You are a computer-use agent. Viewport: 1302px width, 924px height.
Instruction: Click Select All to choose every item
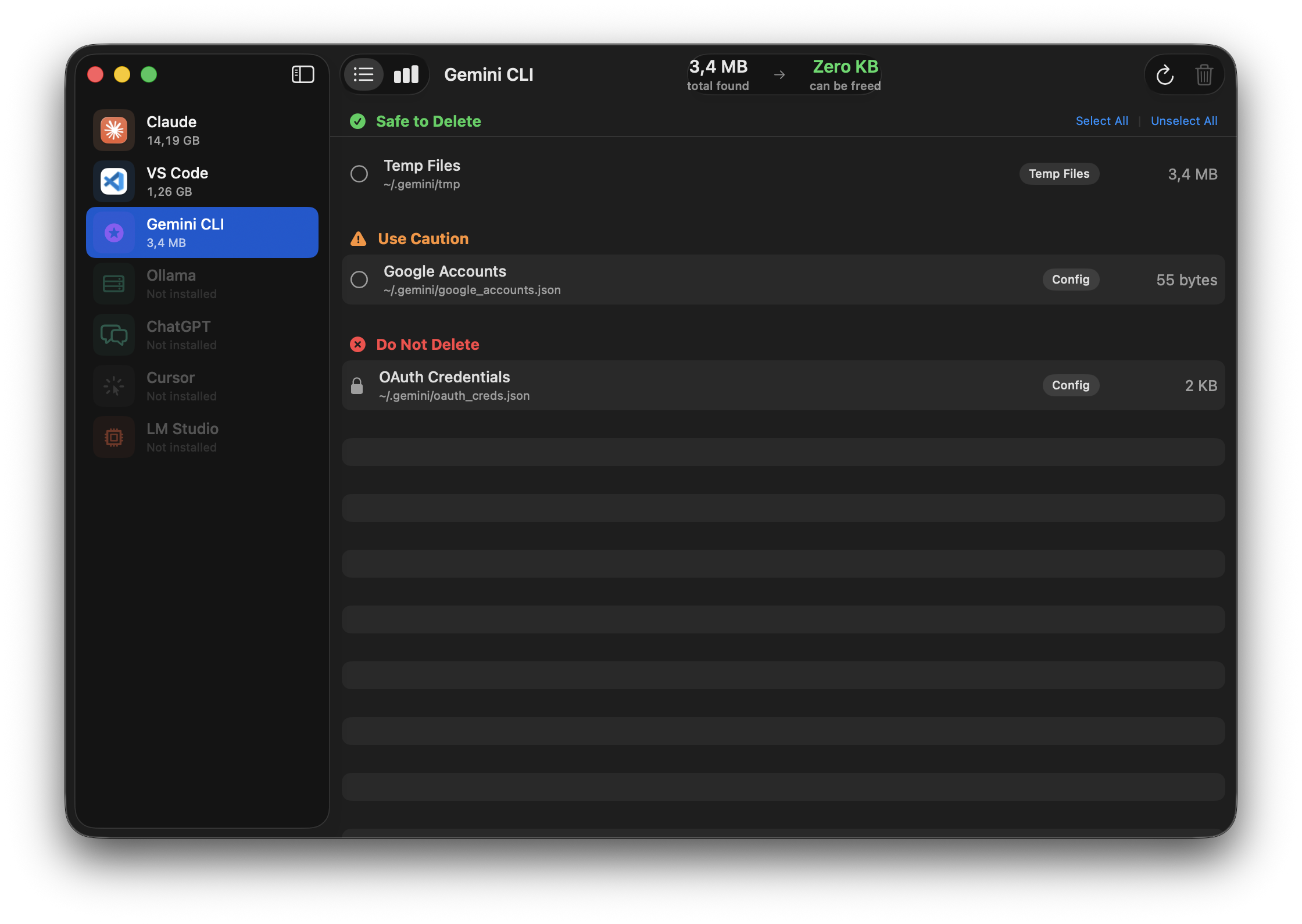point(1101,120)
